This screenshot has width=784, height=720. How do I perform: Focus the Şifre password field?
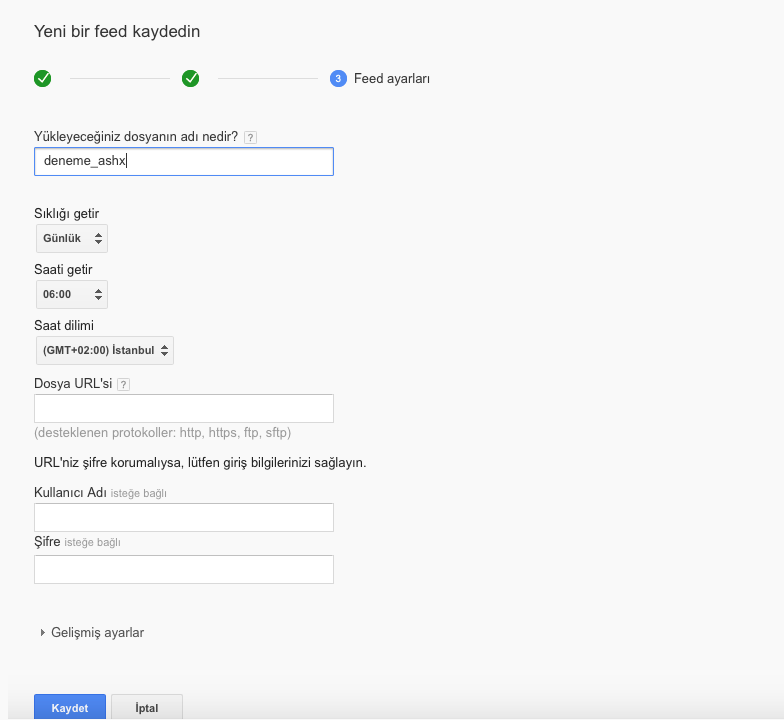pos(184,570)
